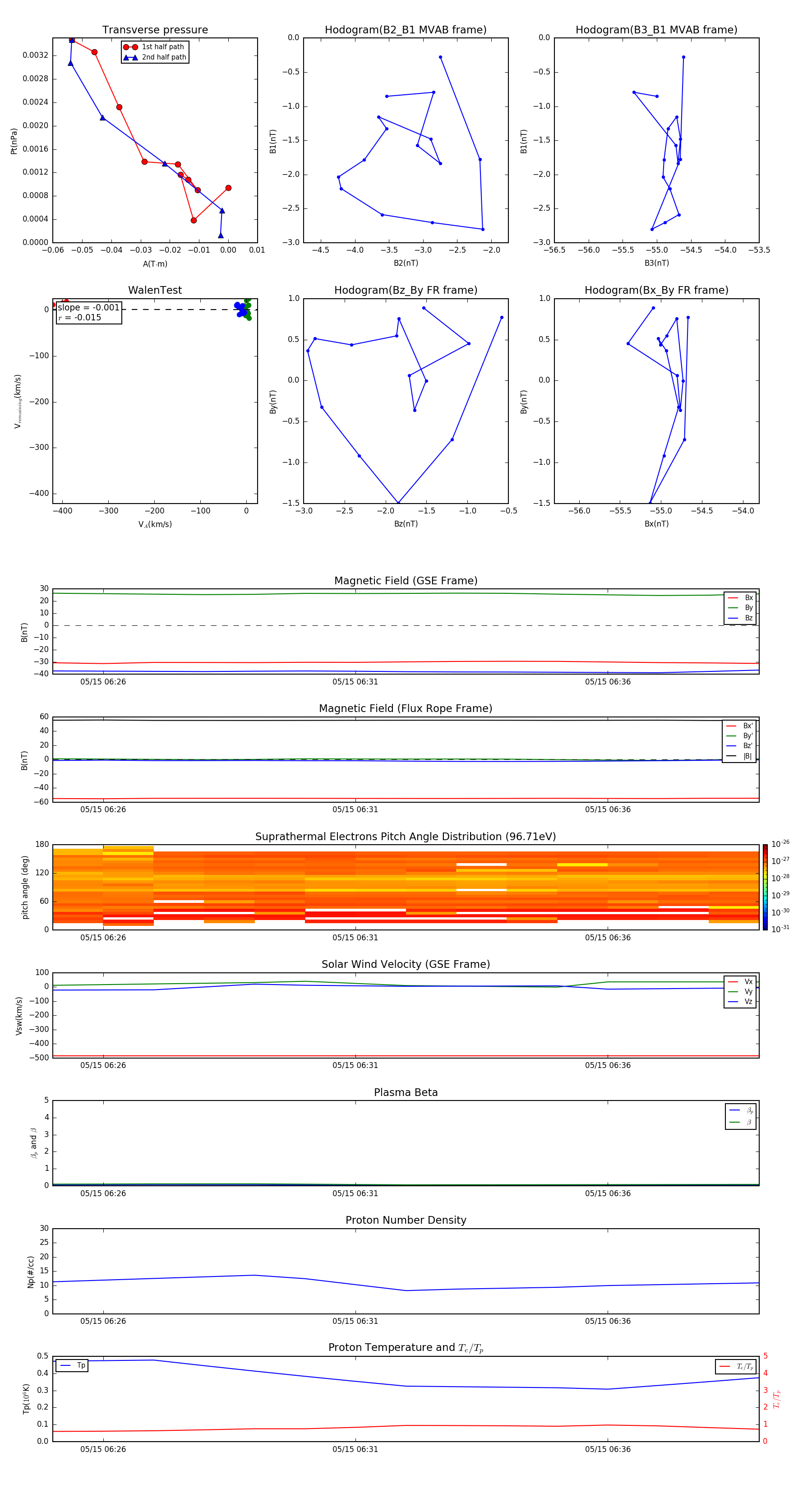Screen dimensions: 812x1489
Task: Click the 'slope = -0.001' annotation
Action: [x=88, y=308]
